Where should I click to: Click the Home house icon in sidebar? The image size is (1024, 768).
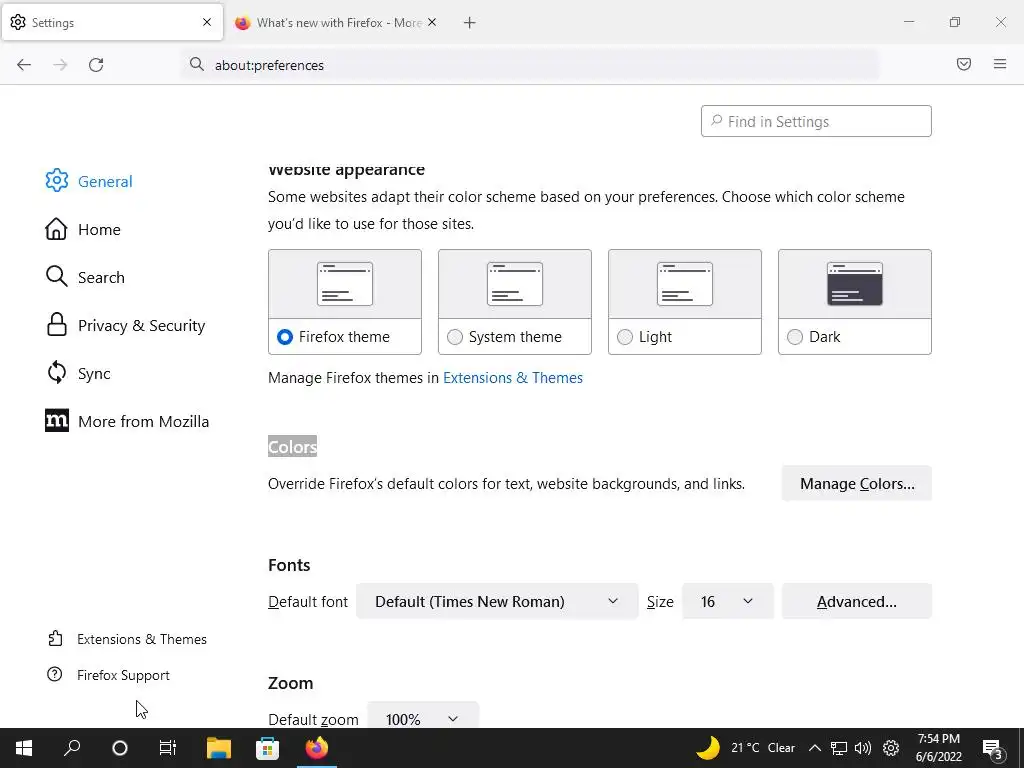tap(56, 229)
